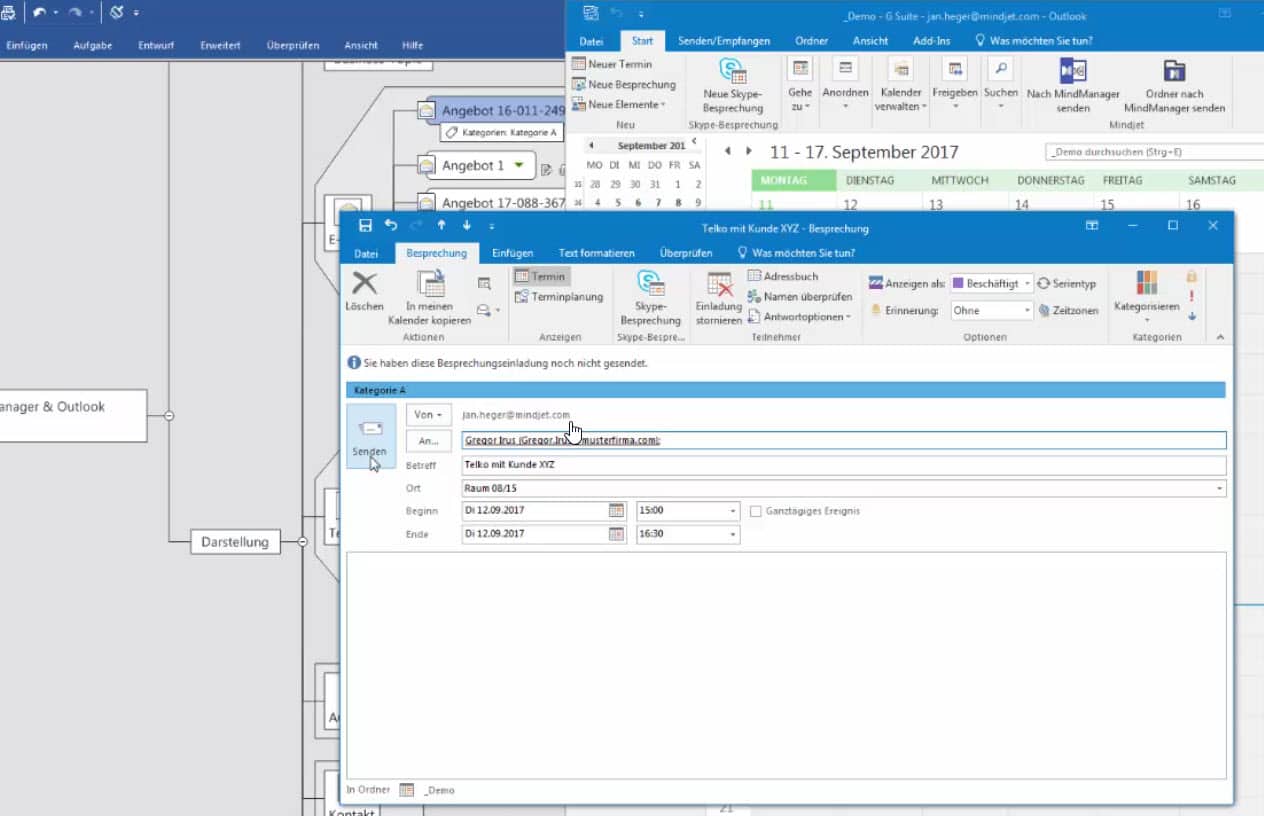Click the save icon in meeting title bar
This screenshot has width=1264, height=816.
365,226
